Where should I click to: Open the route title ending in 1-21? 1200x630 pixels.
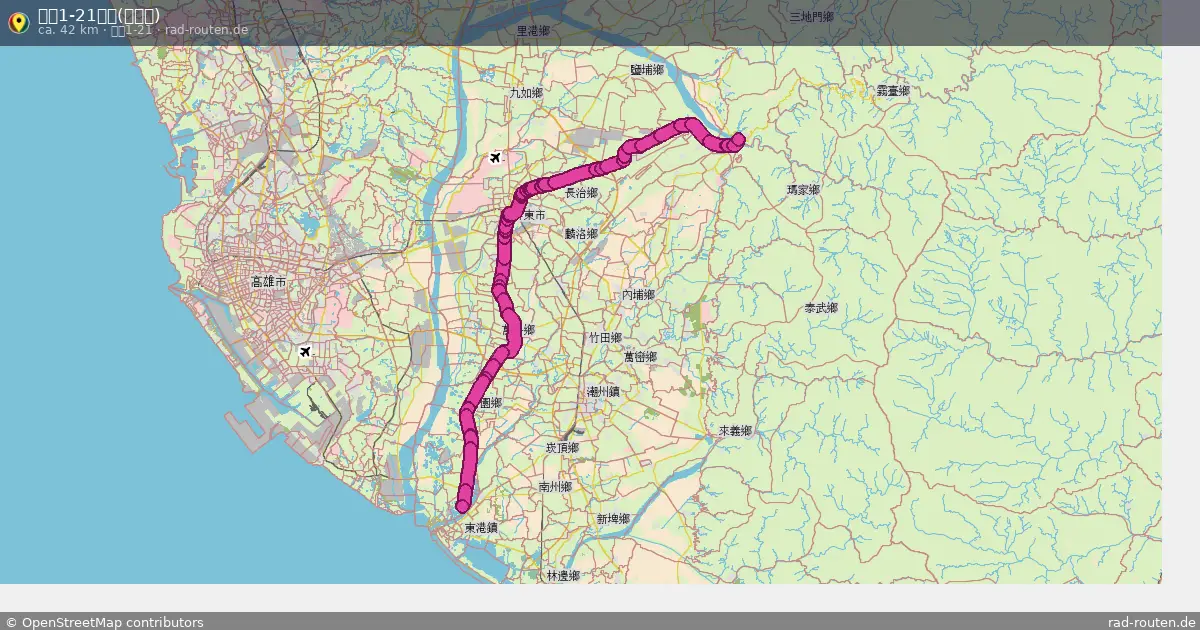tap(98, 15)
